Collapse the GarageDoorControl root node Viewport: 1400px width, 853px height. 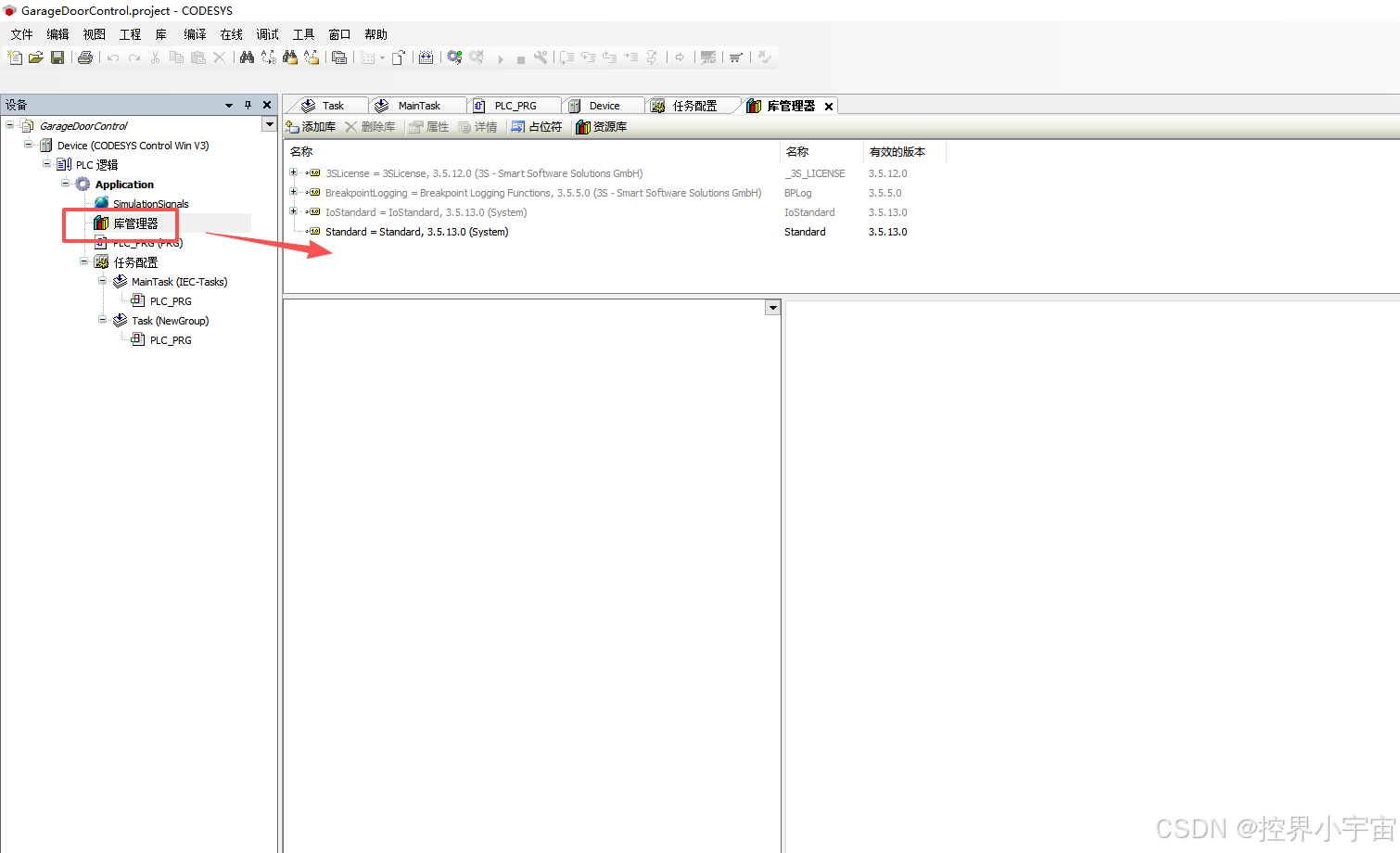pos(9,124)
